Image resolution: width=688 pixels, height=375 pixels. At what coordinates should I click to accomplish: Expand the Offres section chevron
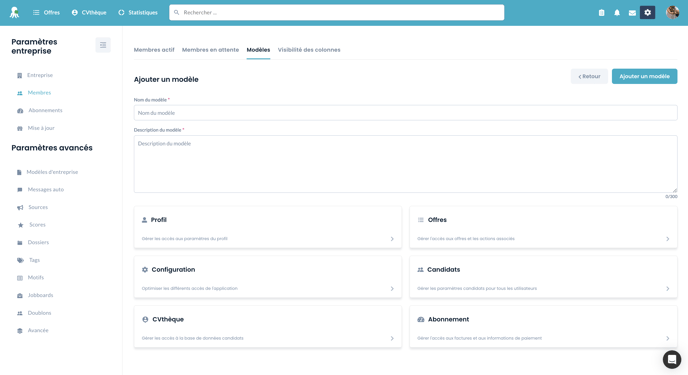(x=668, y=239)
